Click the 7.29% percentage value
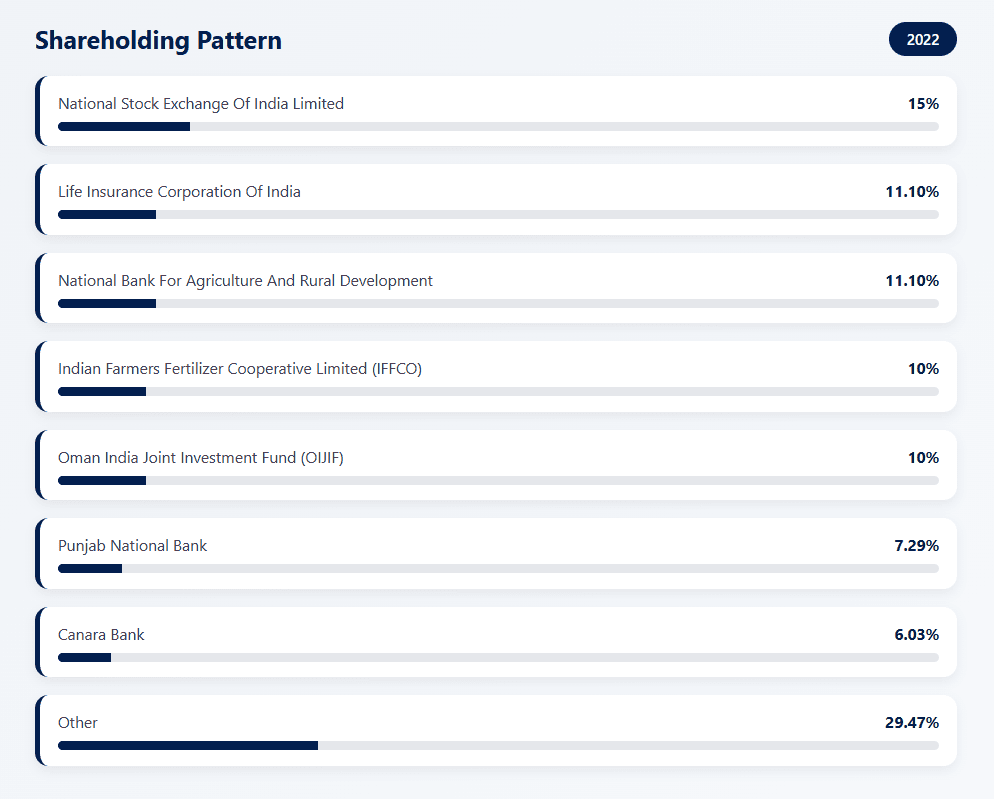 point(916,546)
